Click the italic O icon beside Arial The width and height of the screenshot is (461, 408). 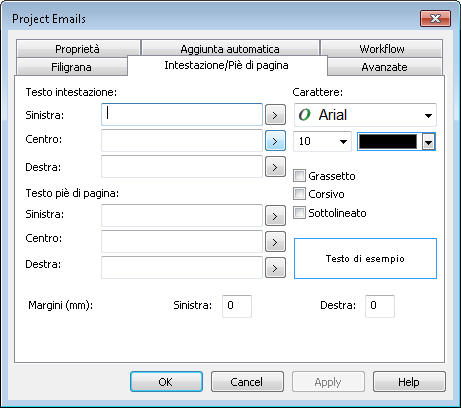pos(305,115)
